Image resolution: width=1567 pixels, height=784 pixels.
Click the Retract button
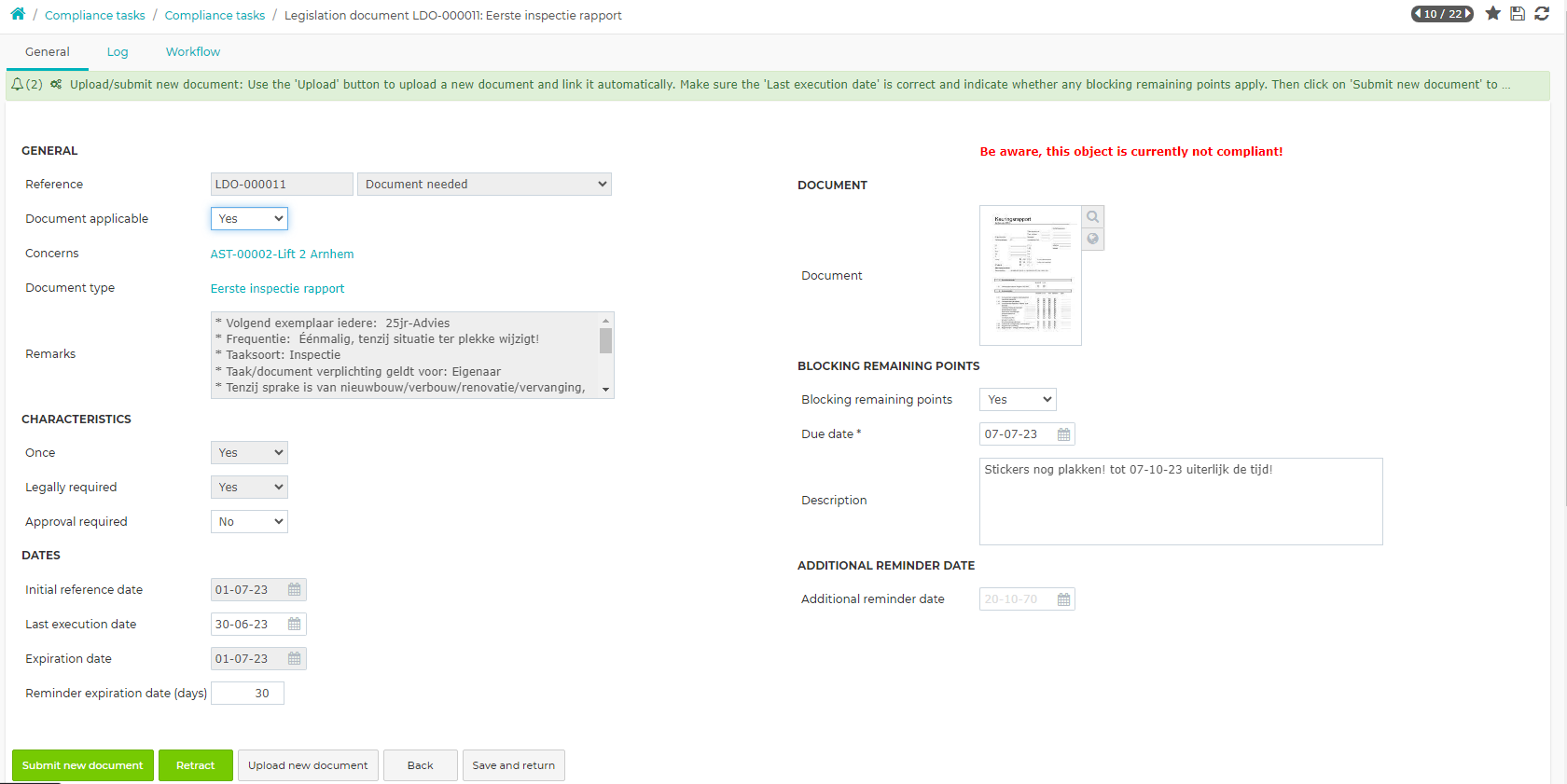[196, 765]
